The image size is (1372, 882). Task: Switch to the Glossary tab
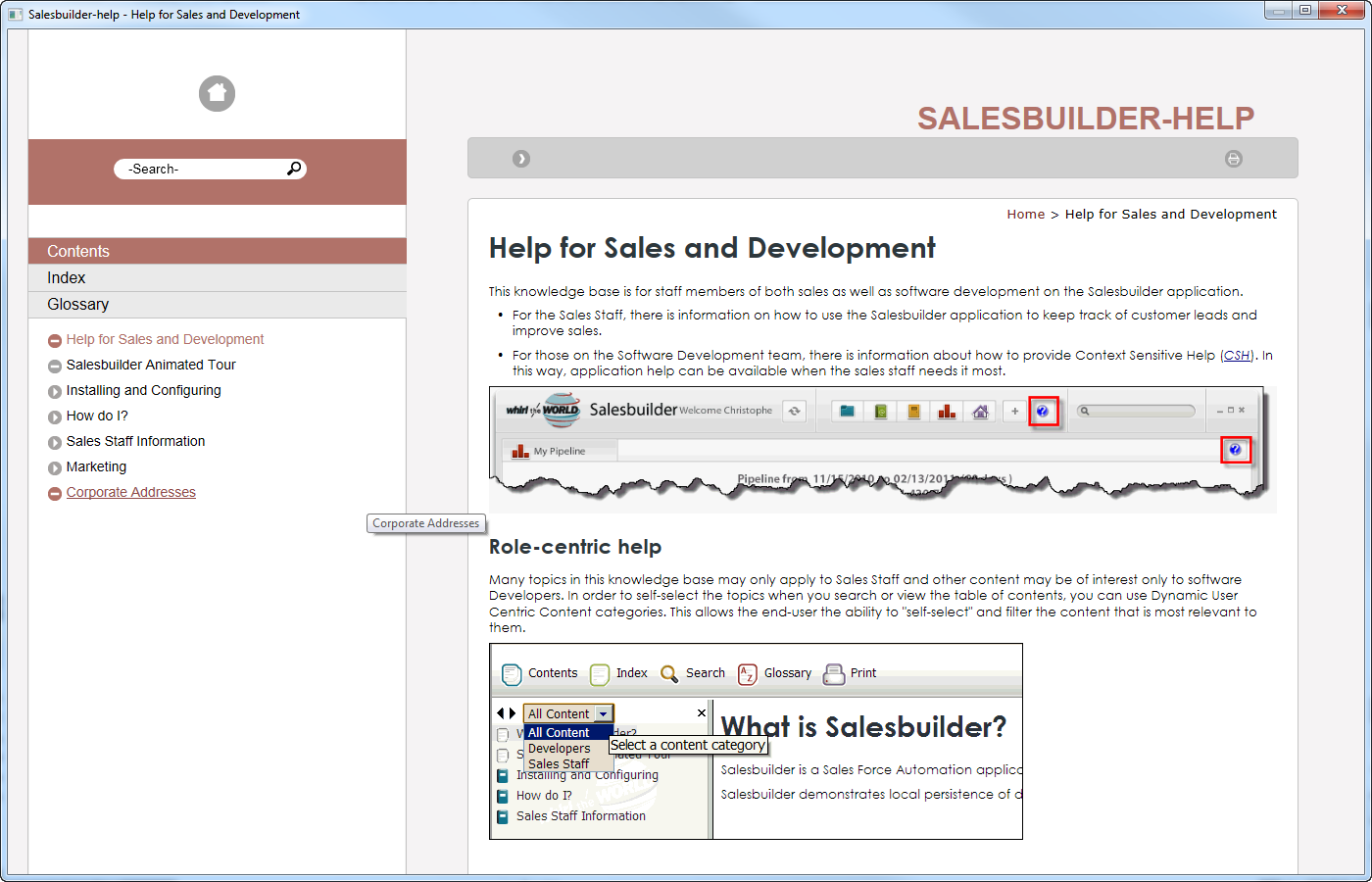click(x=217, y=305)
